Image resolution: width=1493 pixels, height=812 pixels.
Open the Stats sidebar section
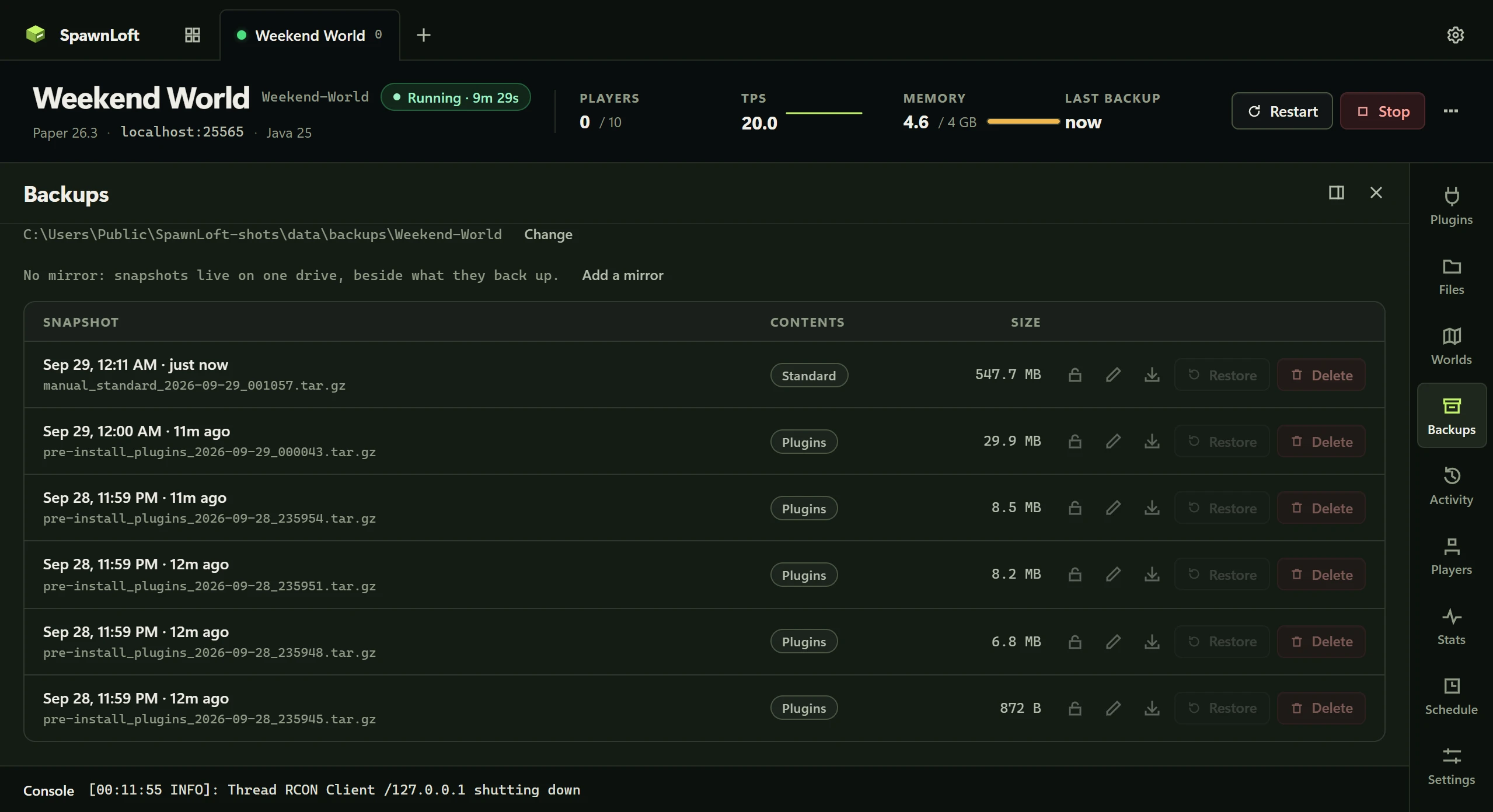(x=1451, y=625)
